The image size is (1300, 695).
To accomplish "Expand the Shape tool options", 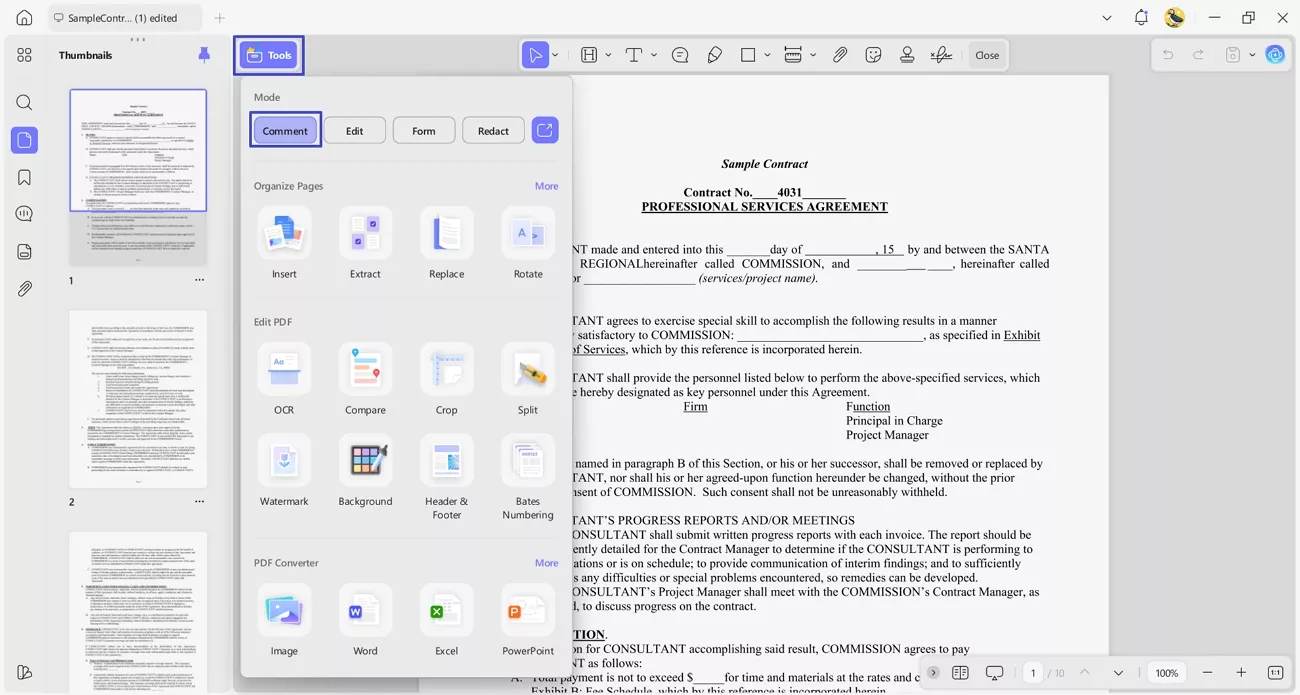I will [x=767, y=55].
